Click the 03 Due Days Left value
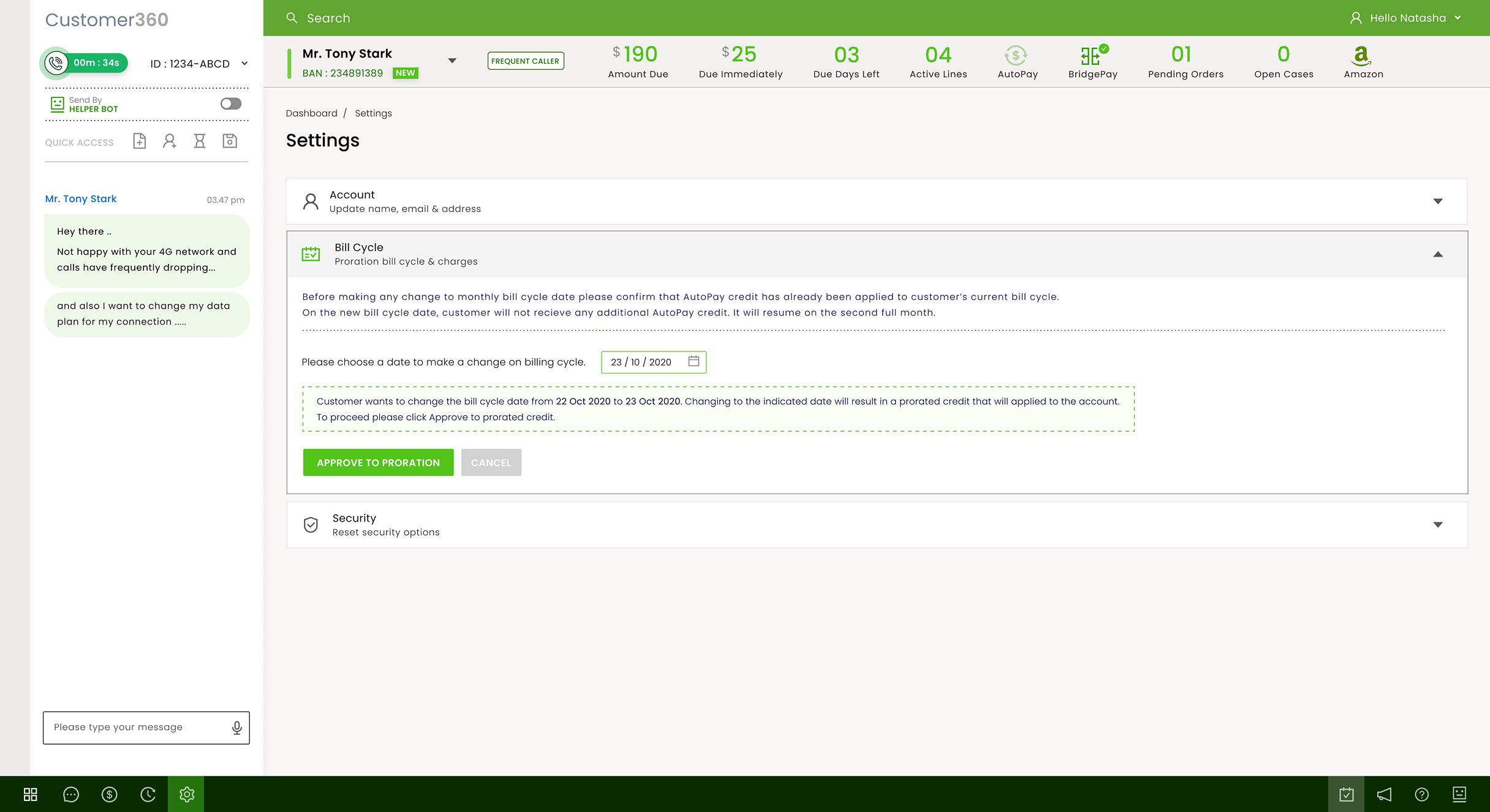The height and width of the screenshot is (812, 1490). click(847, 55)
